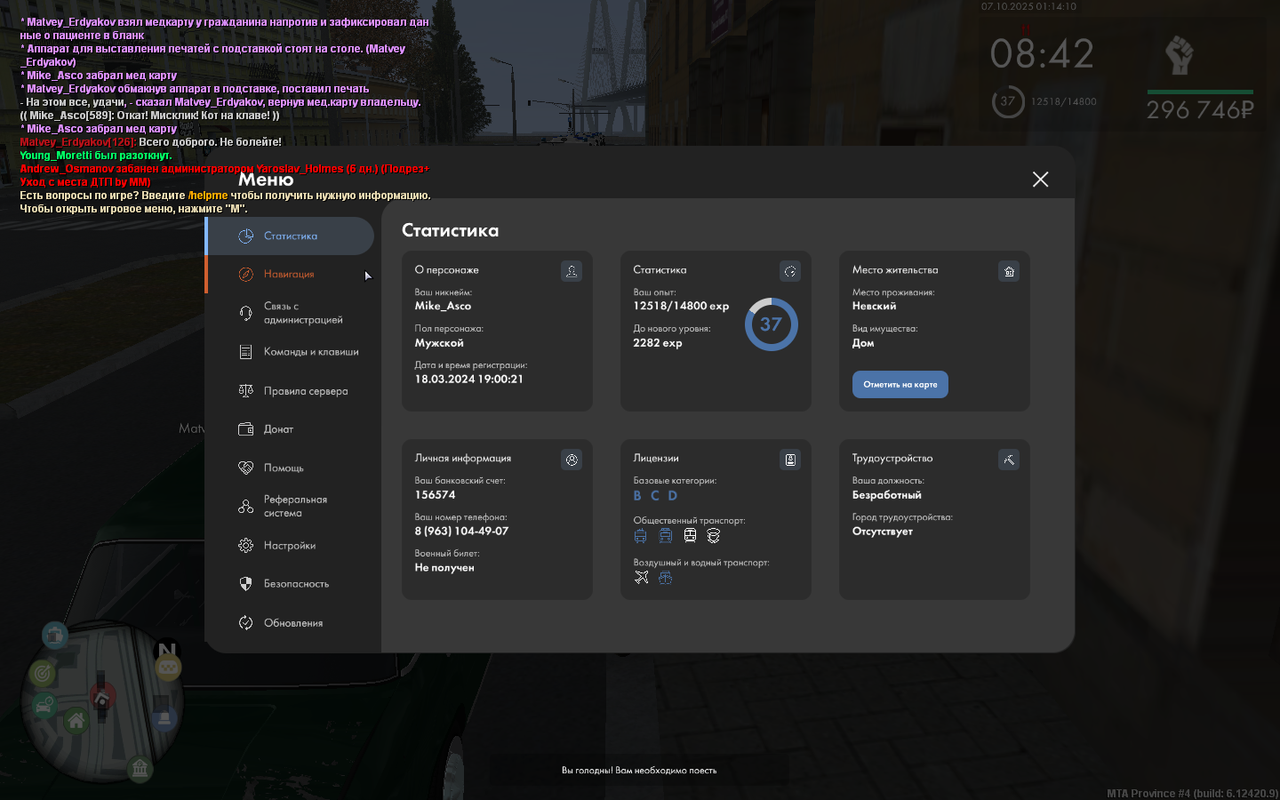
Task: Open Реферальная система section
Action: [290, 506]
